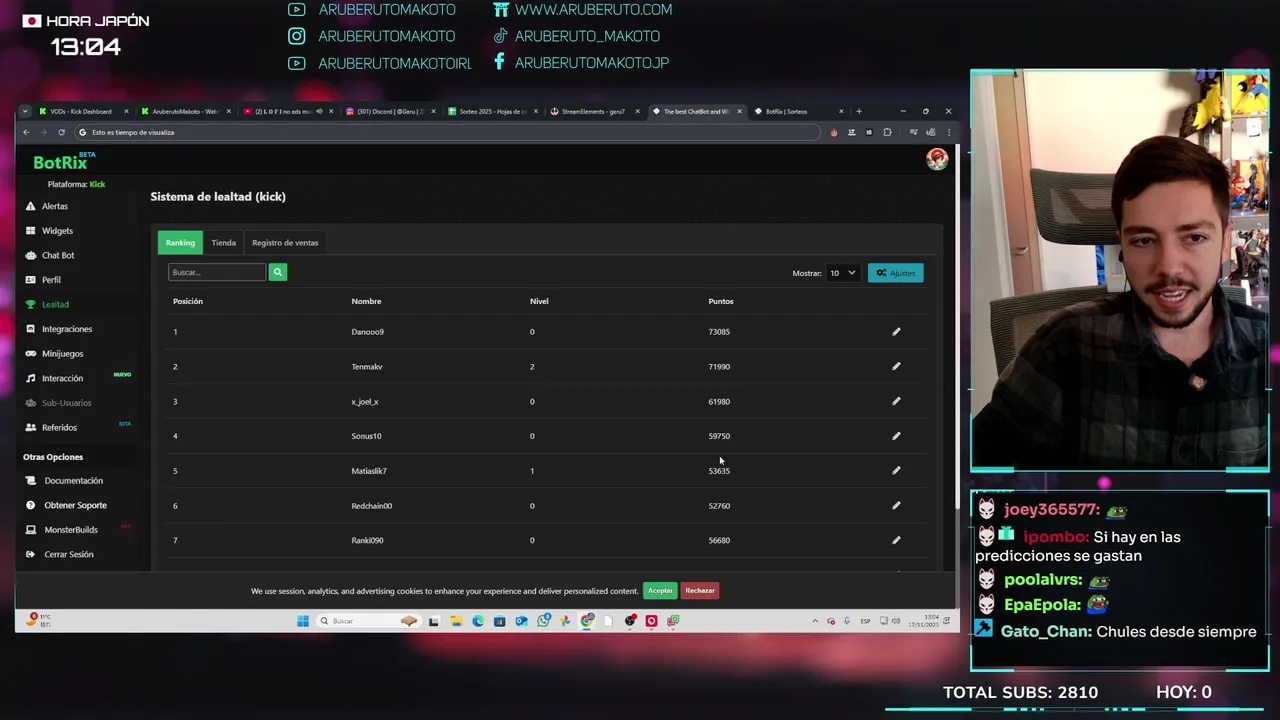1280x720 pixels.
Task: Open the Windows Start menu
Action: tap(303, 621)
